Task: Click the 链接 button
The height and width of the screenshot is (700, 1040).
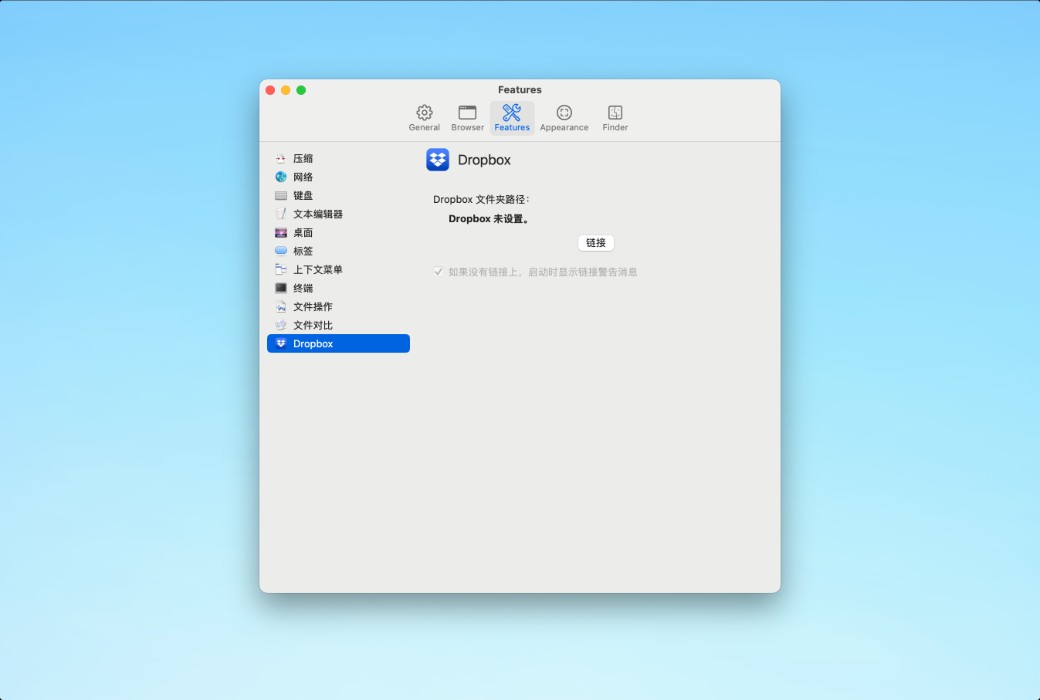Action: 596,243
